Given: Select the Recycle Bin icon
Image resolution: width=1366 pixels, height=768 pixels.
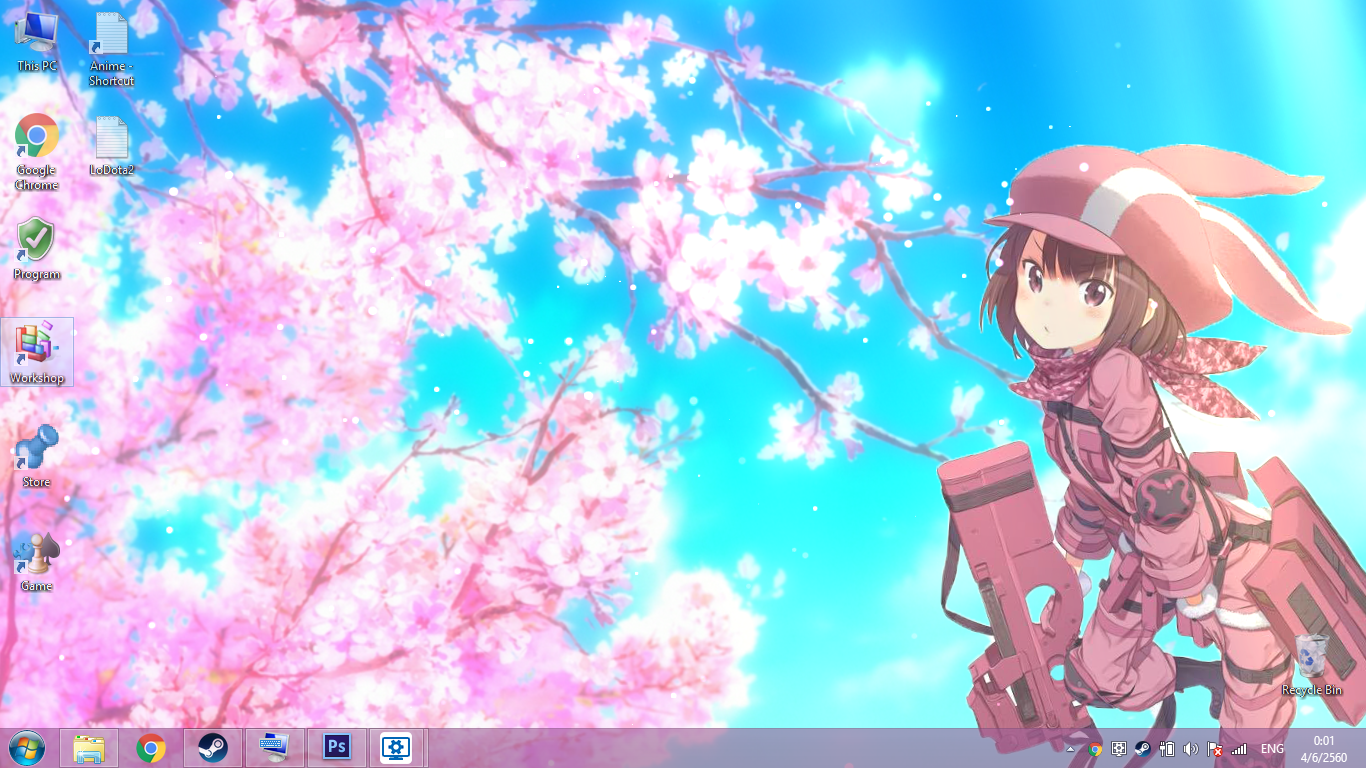Looking at the screenshot, I should click(x=1312, y=660).
